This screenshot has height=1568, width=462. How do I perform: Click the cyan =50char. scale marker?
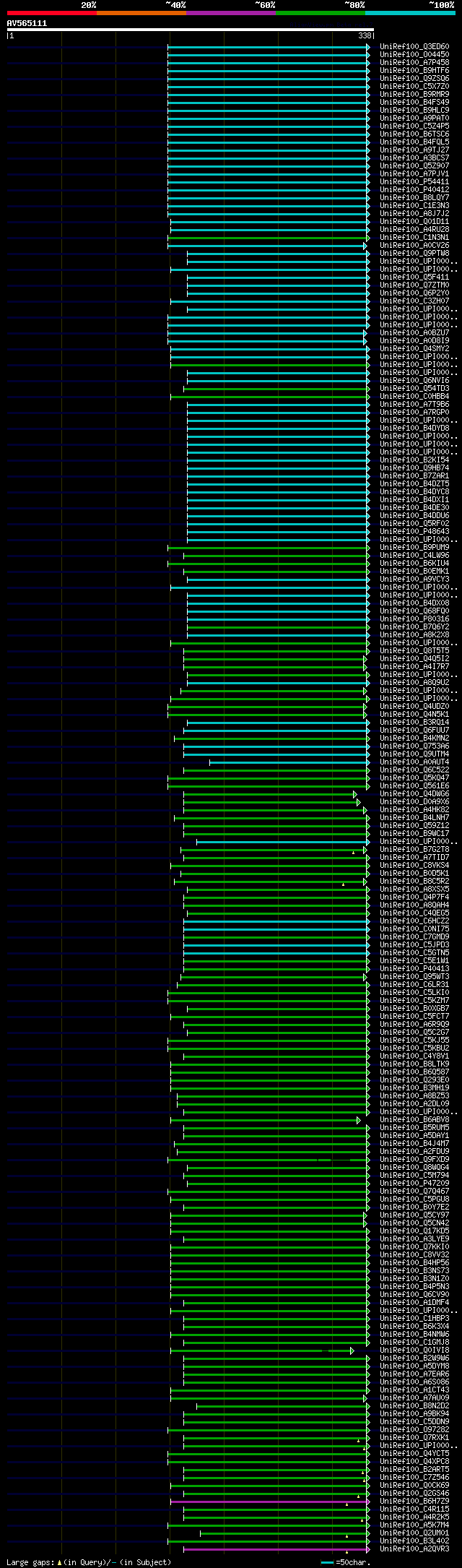(327, 1562)
